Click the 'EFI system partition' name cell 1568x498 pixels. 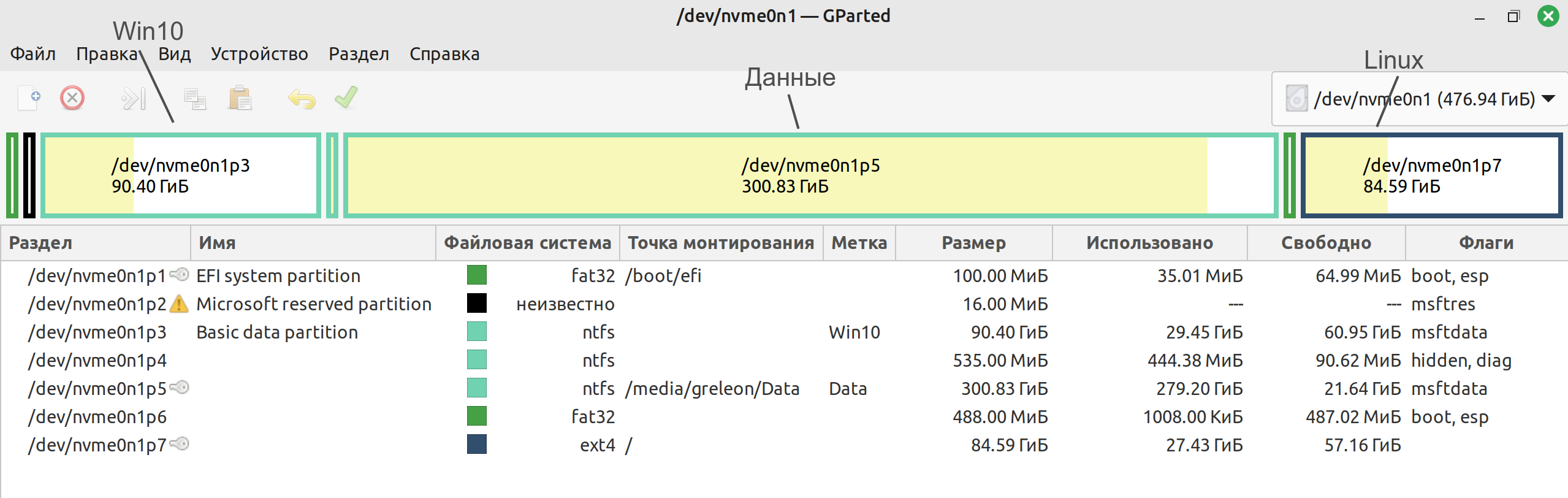(x=278, y=275)
